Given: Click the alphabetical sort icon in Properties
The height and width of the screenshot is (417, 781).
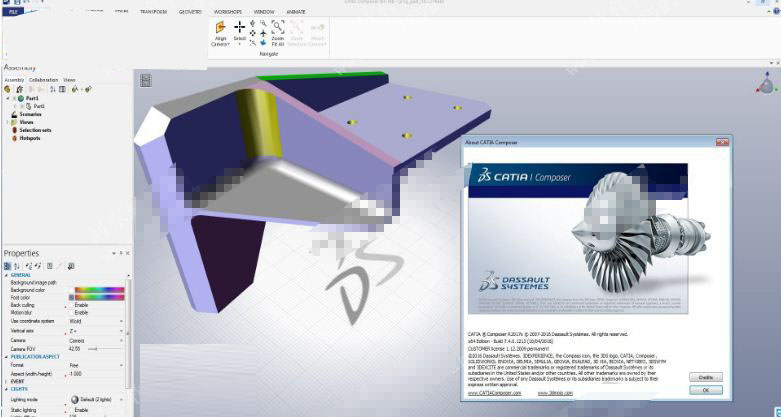Looking at the screenshot, I should [17, 266].
